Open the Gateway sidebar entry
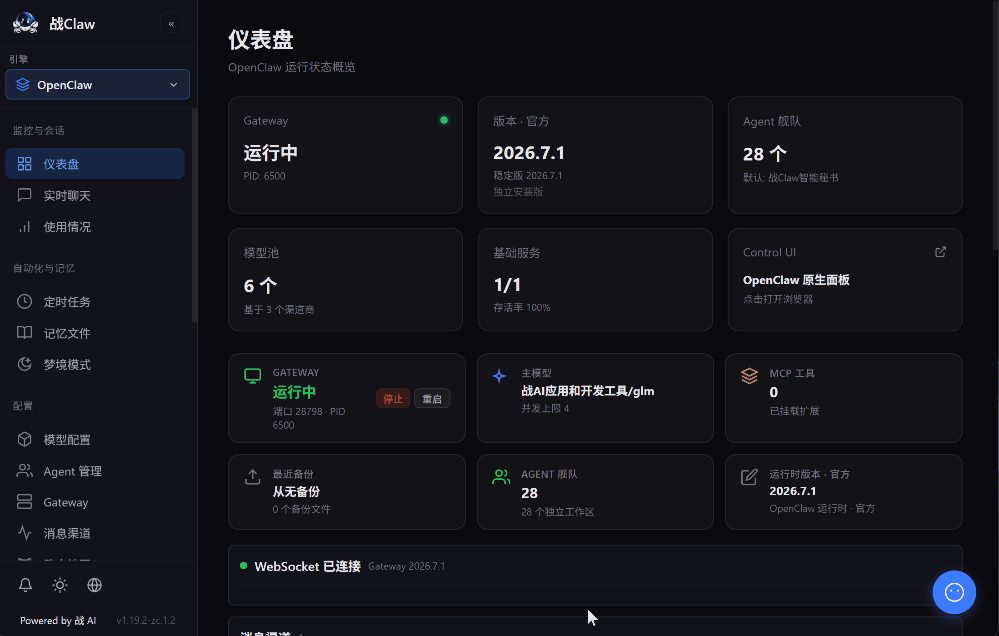 click(x=95, y=502)
